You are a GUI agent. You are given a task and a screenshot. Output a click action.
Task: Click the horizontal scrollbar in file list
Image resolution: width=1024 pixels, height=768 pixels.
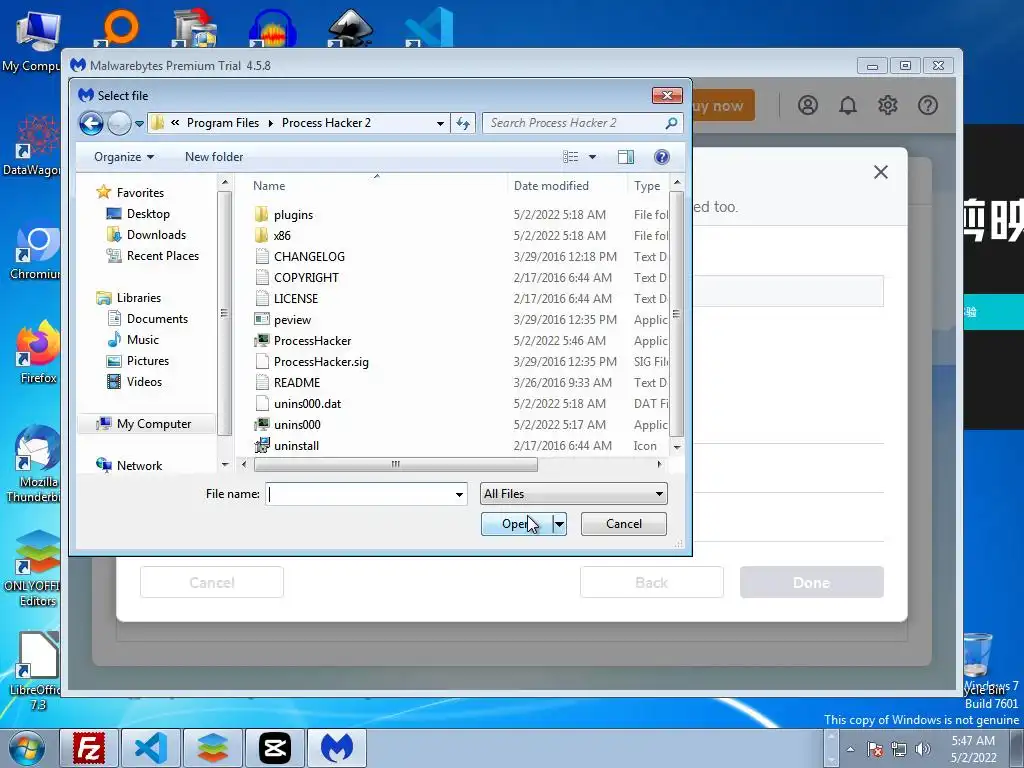pos(395,464)
